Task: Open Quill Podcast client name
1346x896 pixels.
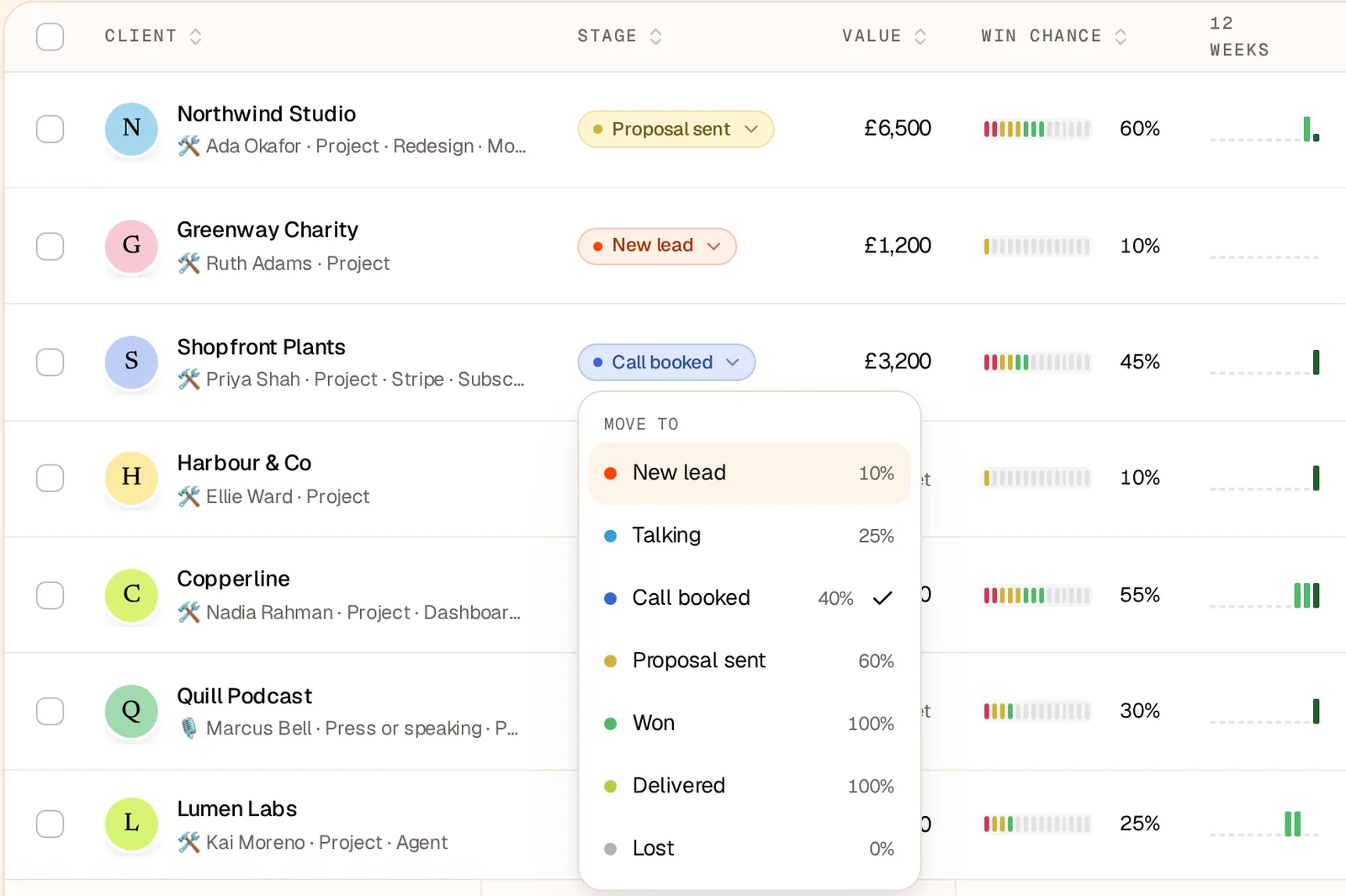Action: [x=245, y=696]
